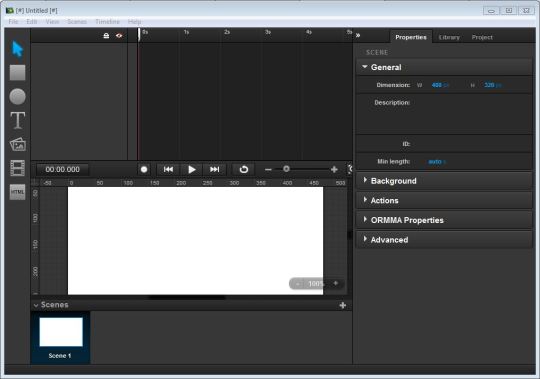Collapse the Scenes panel chevron

(x=36, y=305)
